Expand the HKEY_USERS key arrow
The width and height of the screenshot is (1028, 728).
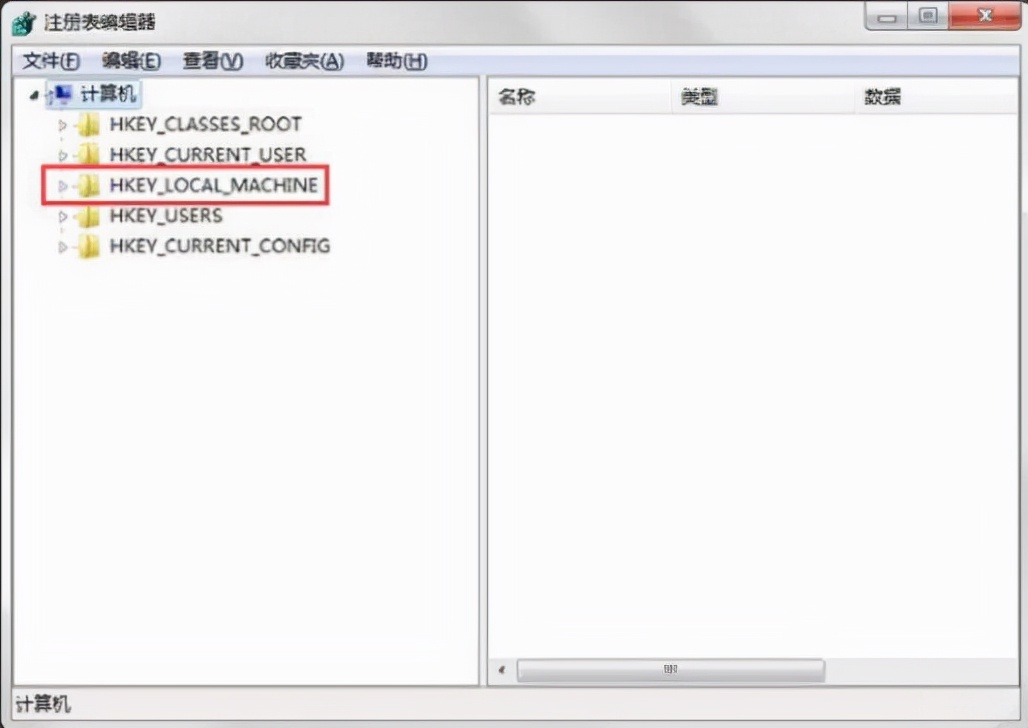63,216
